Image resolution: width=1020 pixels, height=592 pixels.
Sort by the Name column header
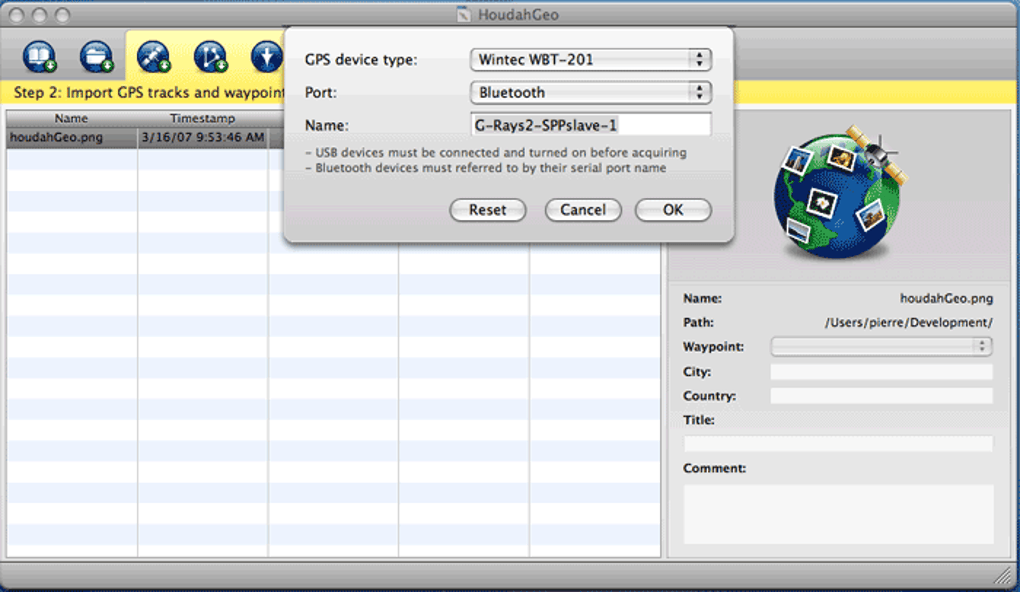[72, 118]
